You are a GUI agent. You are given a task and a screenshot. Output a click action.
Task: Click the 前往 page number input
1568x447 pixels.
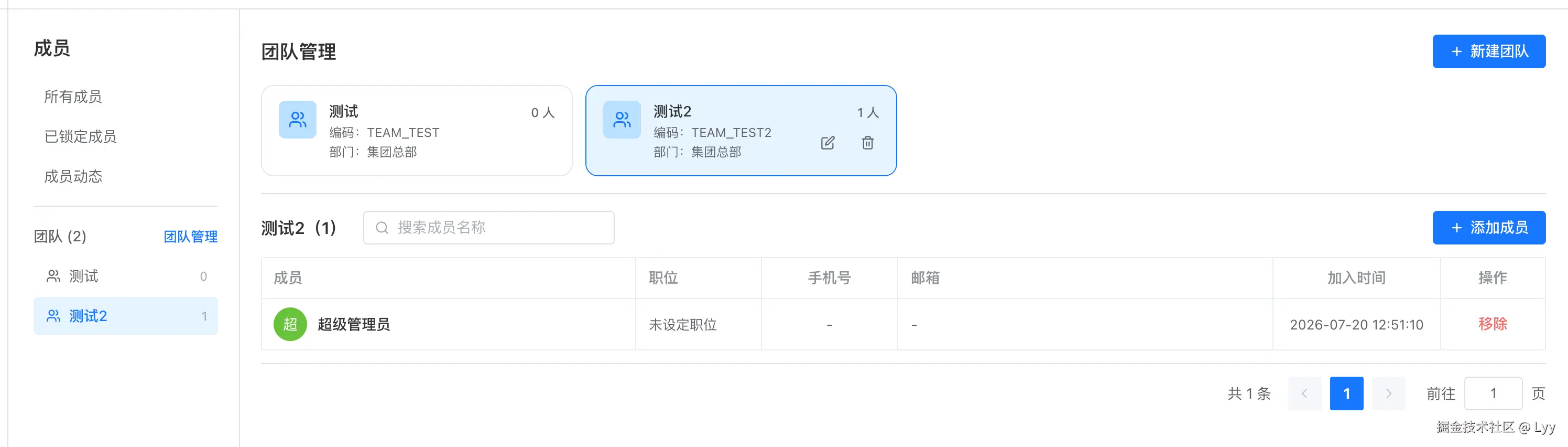pyautogui.click(x=1493, y=393)
